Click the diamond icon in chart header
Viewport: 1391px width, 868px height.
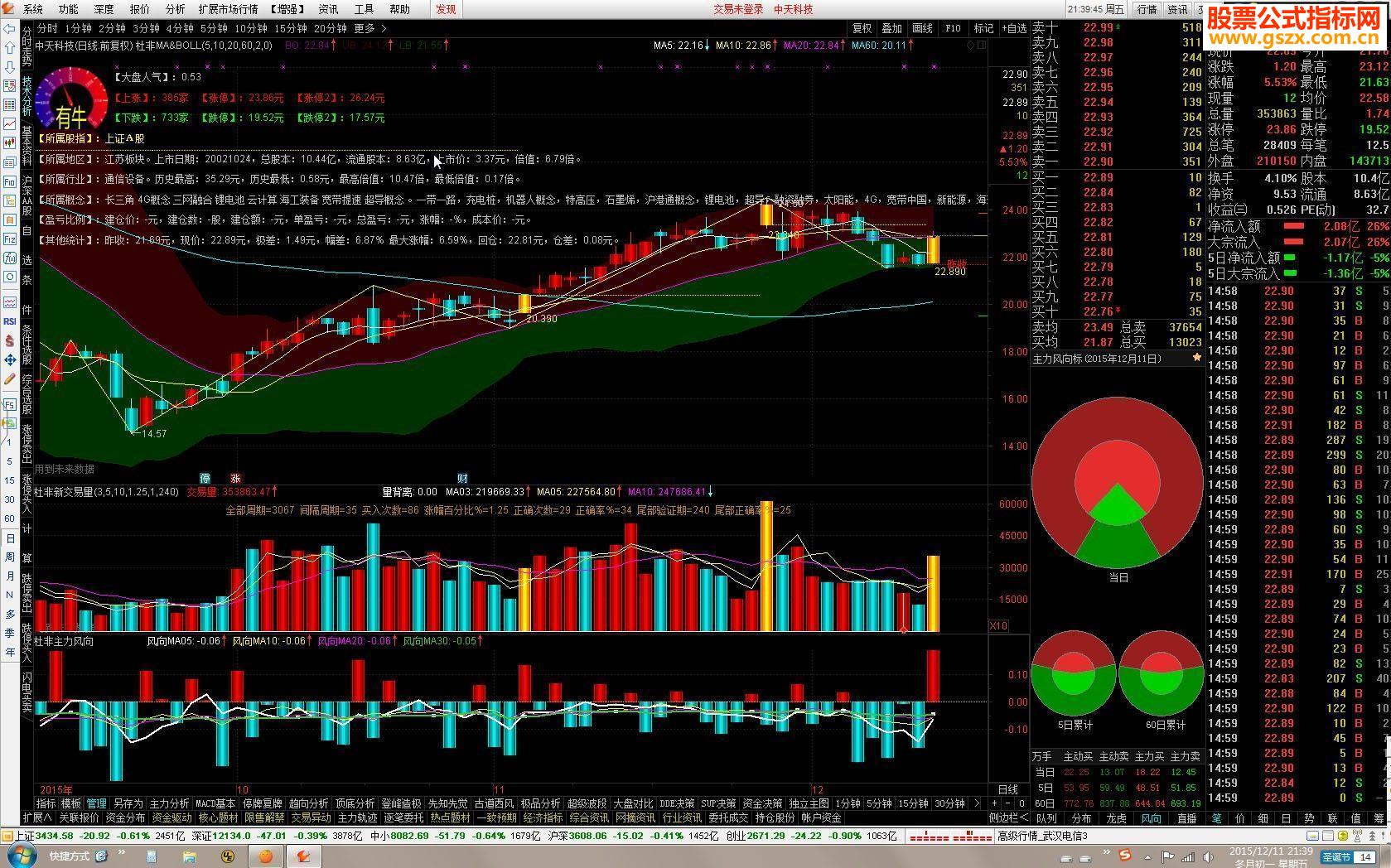coord(971,46)
